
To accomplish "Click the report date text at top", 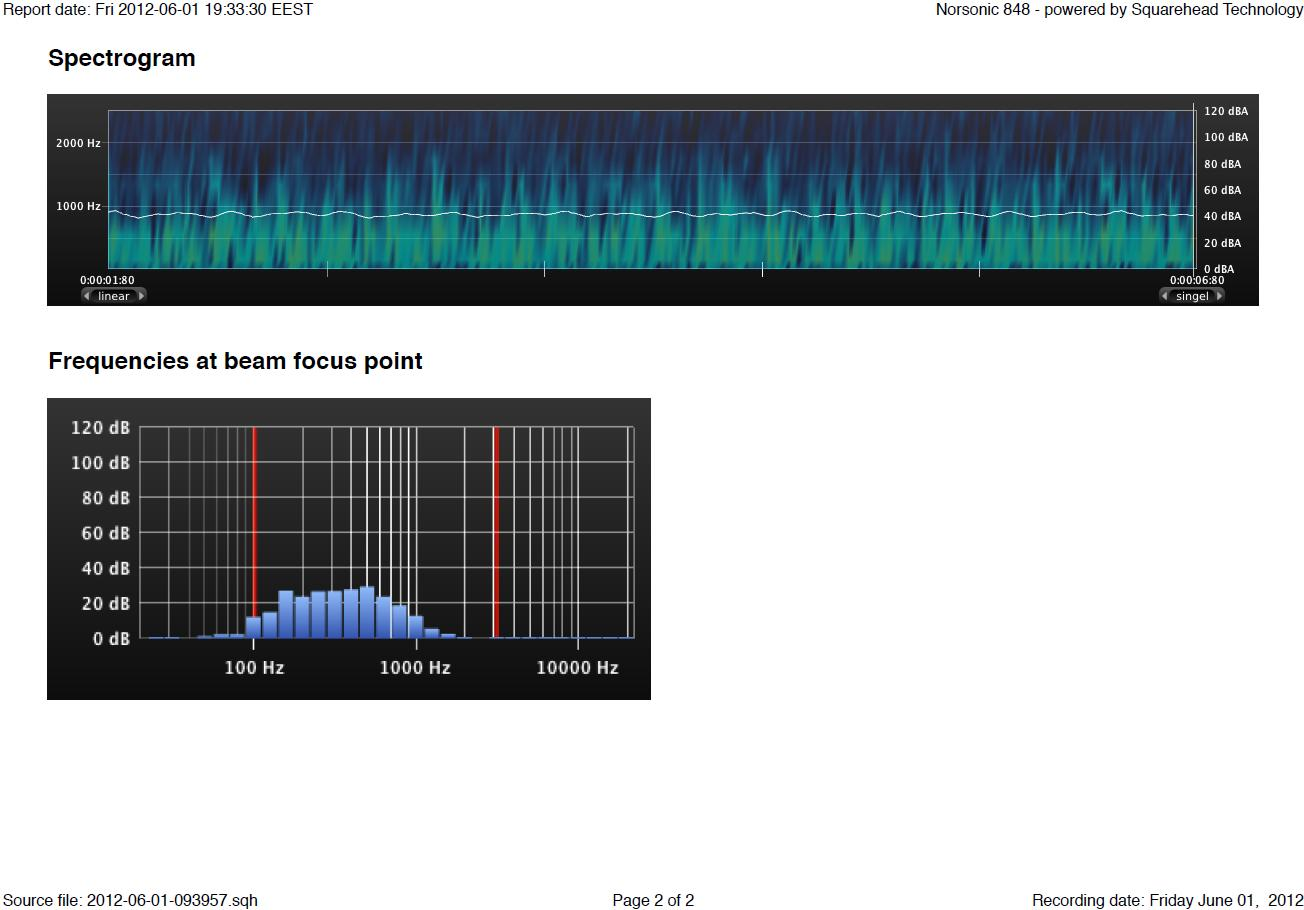I will point(158,10).
